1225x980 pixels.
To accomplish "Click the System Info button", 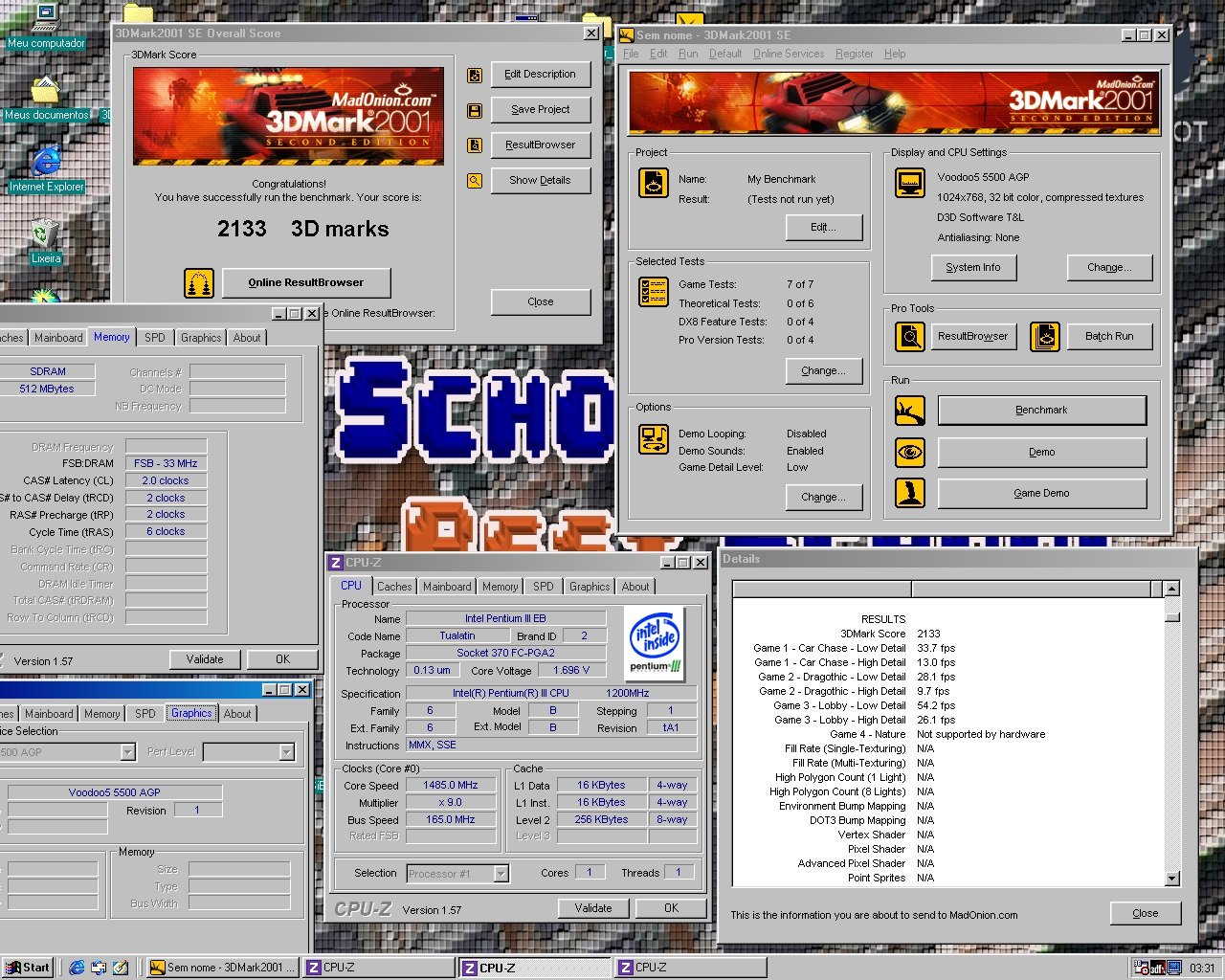I will (x=972, y=268).
